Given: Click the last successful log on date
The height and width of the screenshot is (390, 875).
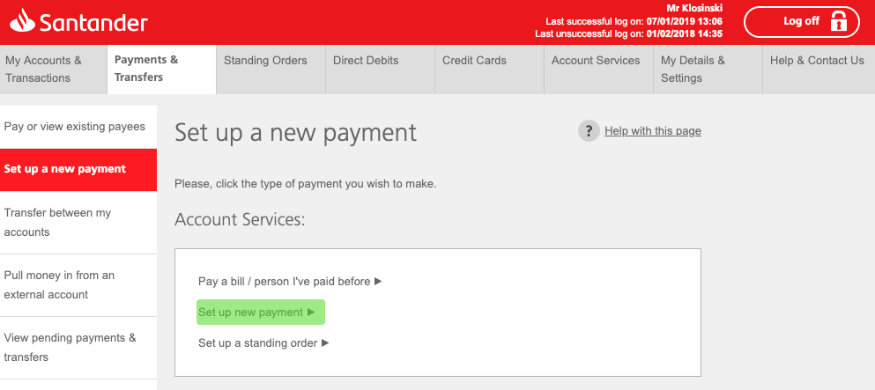Looking at the screenshot, I should pyautogui.click(x=685, y=21).
